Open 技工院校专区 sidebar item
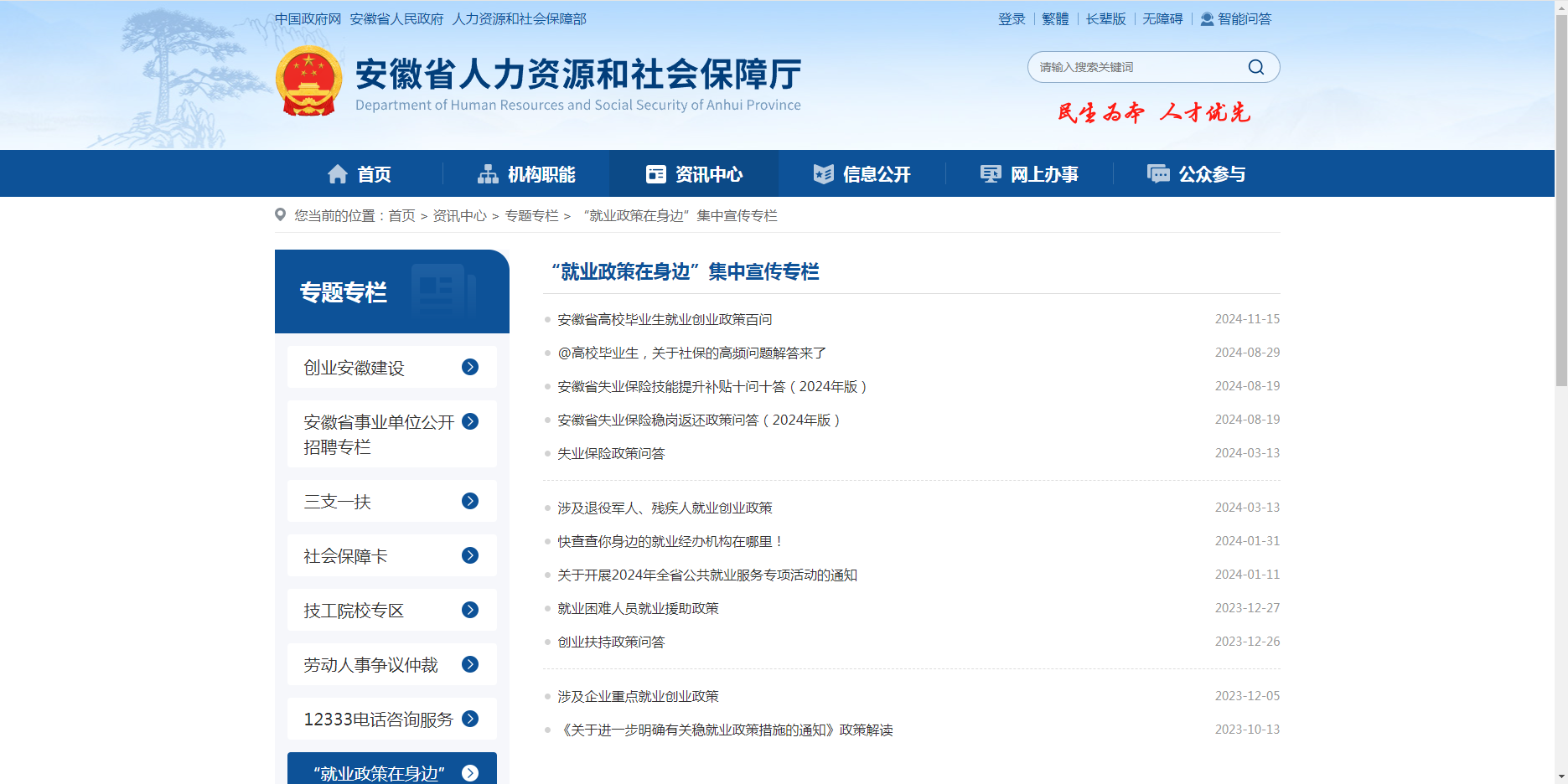The width and height of the screenshot is (1568, 784). pos(354,611)
